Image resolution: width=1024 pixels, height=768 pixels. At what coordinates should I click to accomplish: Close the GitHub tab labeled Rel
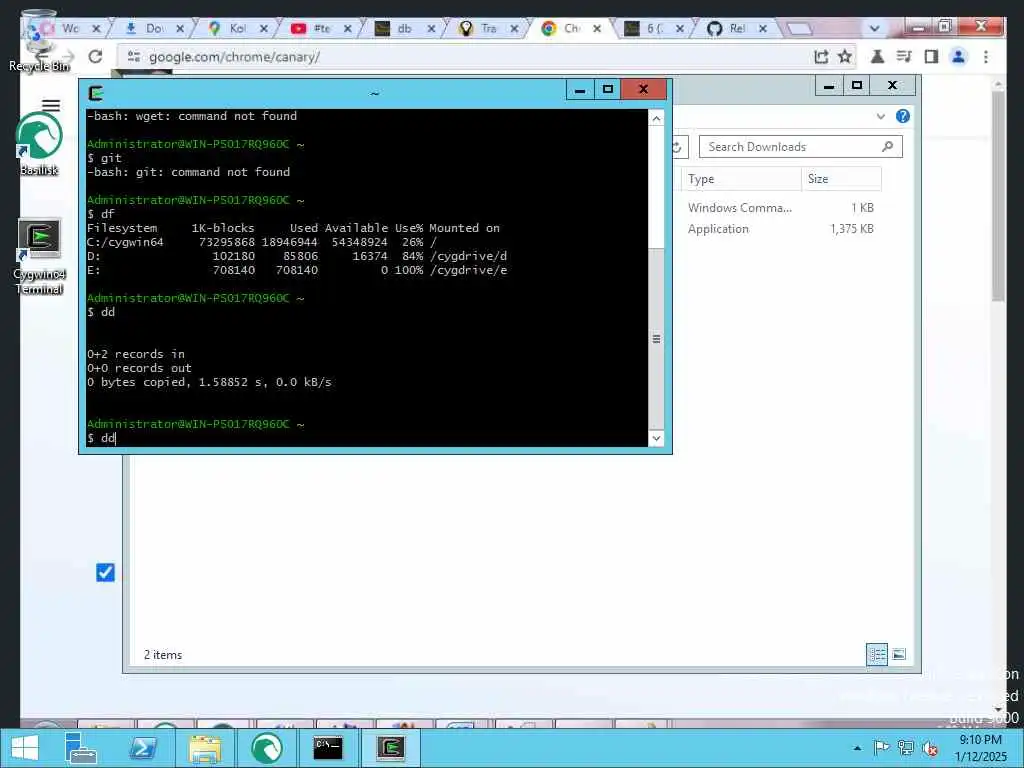coord(763,29)
